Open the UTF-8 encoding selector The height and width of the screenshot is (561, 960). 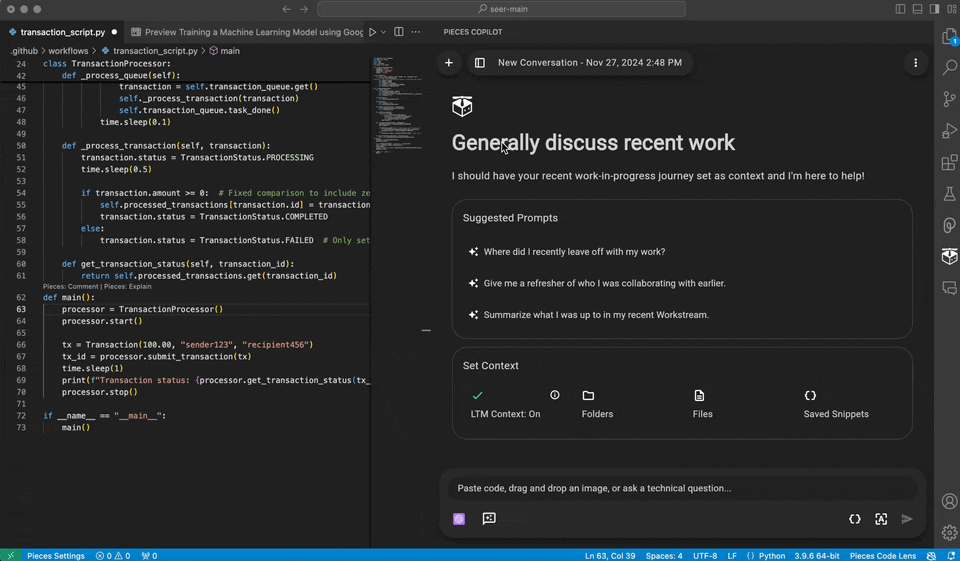click(705, 555)
